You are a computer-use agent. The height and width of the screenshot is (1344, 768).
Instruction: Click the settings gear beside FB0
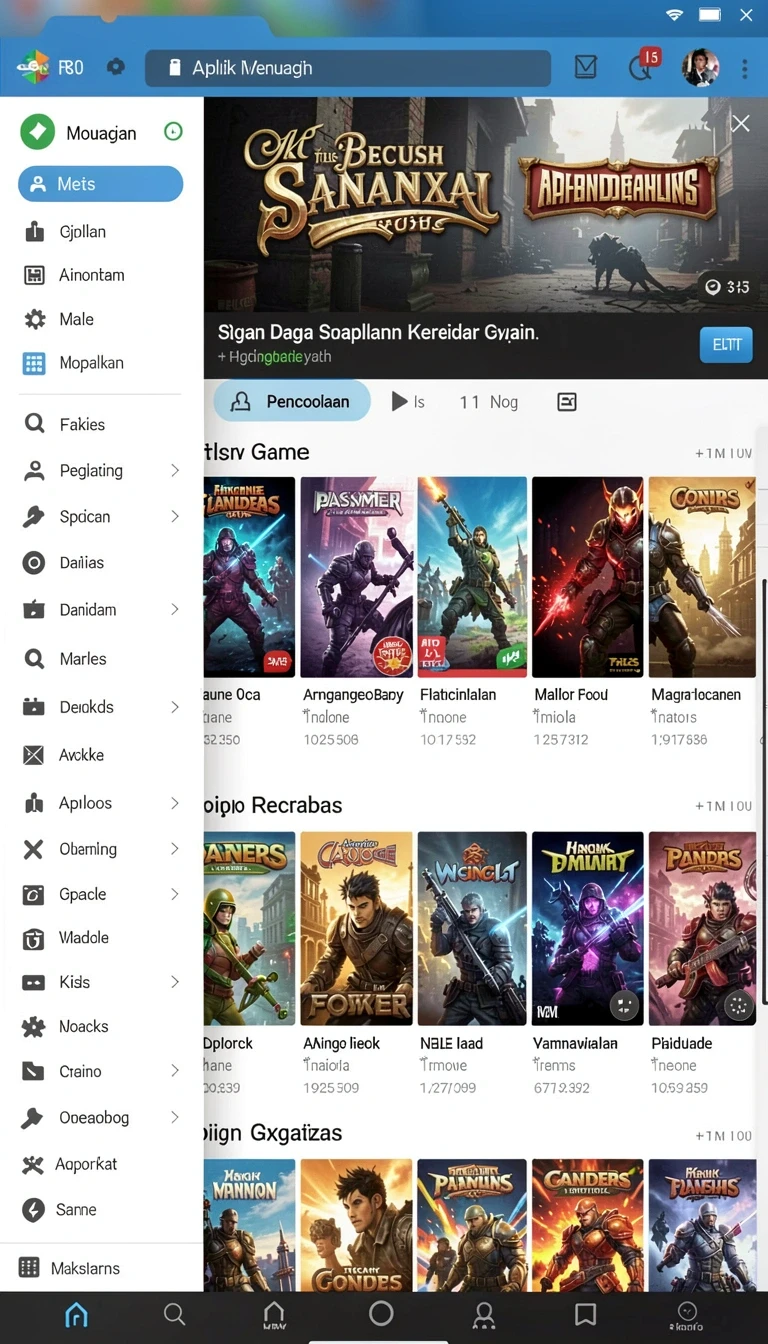(116, 67)
